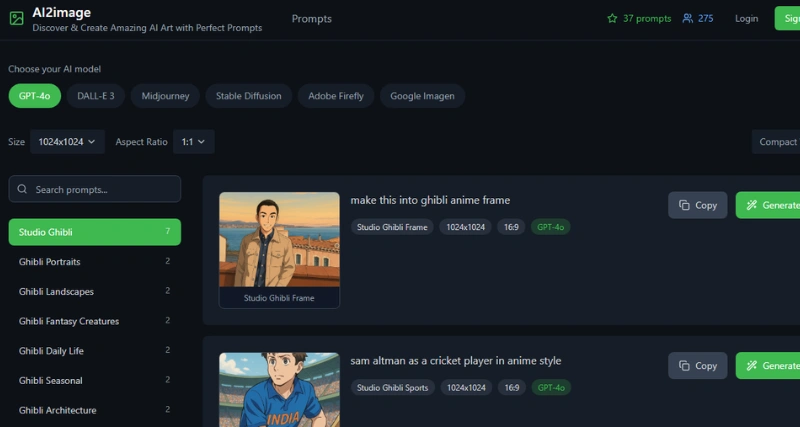Click the magnifier icon in the search box
This screenshot has height=427, width=800.
pos(23,189)
